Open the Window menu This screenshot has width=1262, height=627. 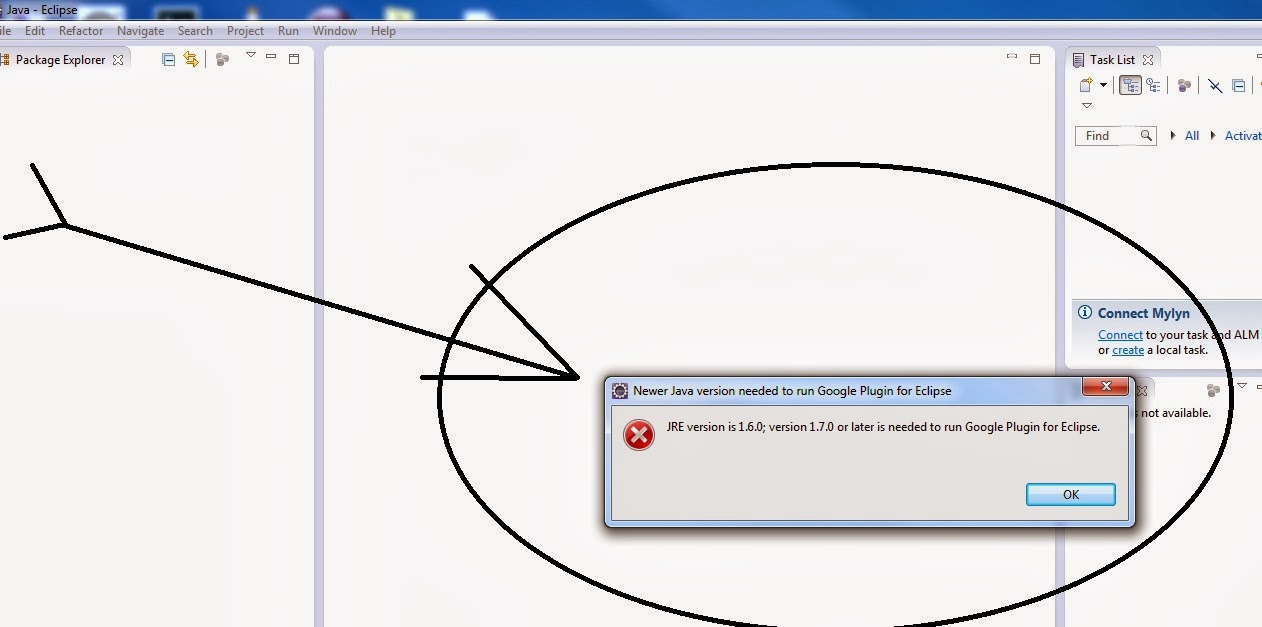coord(335,31)
